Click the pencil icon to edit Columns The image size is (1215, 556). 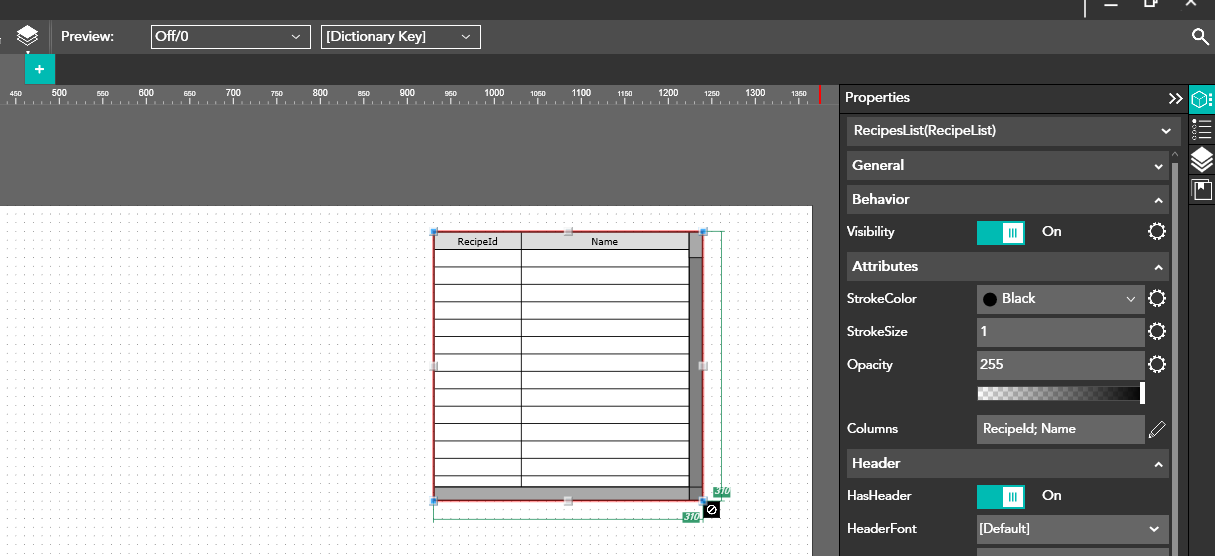click(1157, 429)
